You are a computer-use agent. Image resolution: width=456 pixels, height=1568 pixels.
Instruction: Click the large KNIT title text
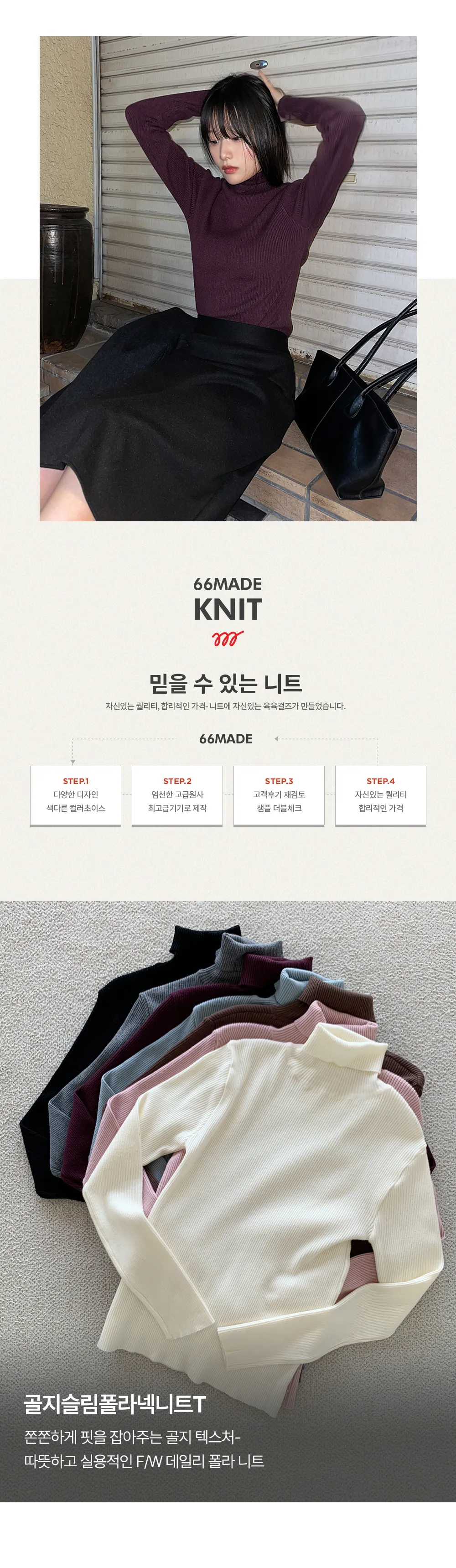pyautogui.click(x=228, y=610)
